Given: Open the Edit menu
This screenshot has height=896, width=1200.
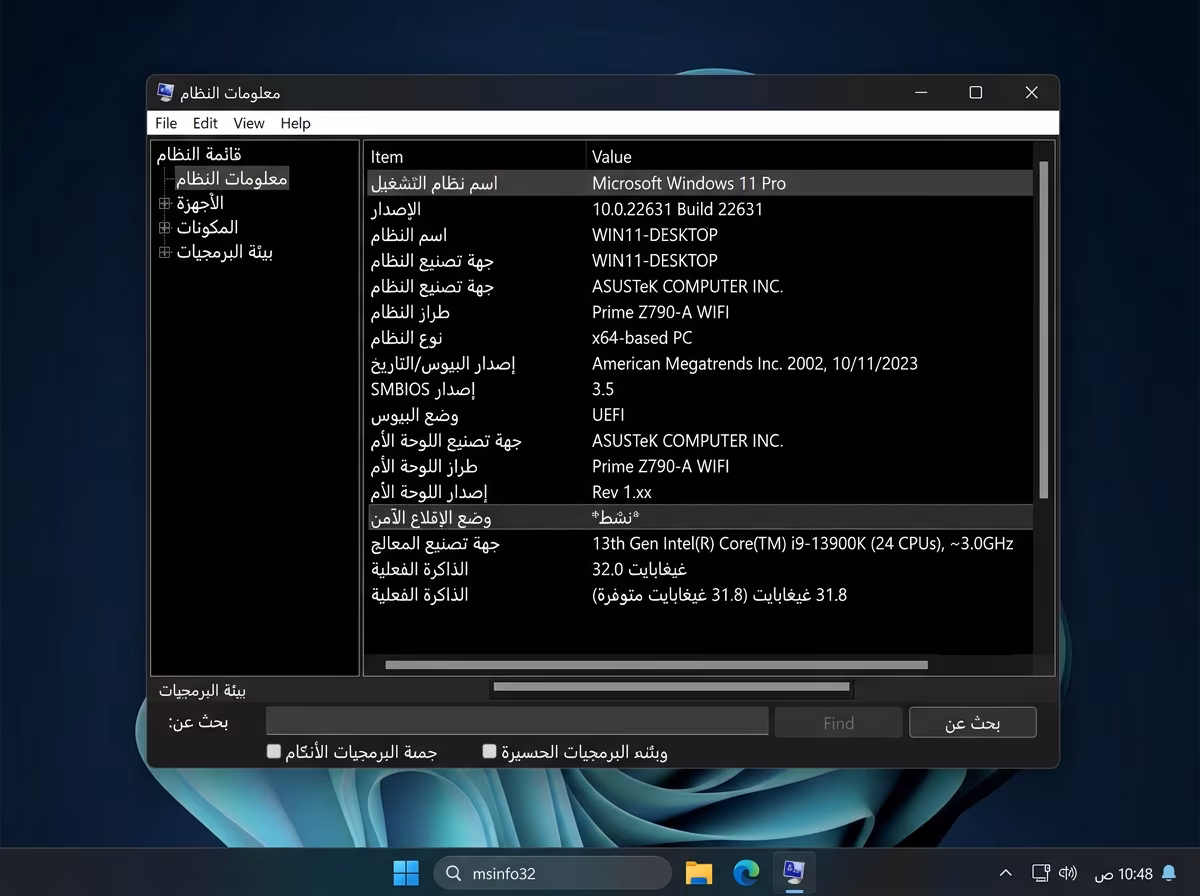Looking at the screenshot, I should pos(205,123).
